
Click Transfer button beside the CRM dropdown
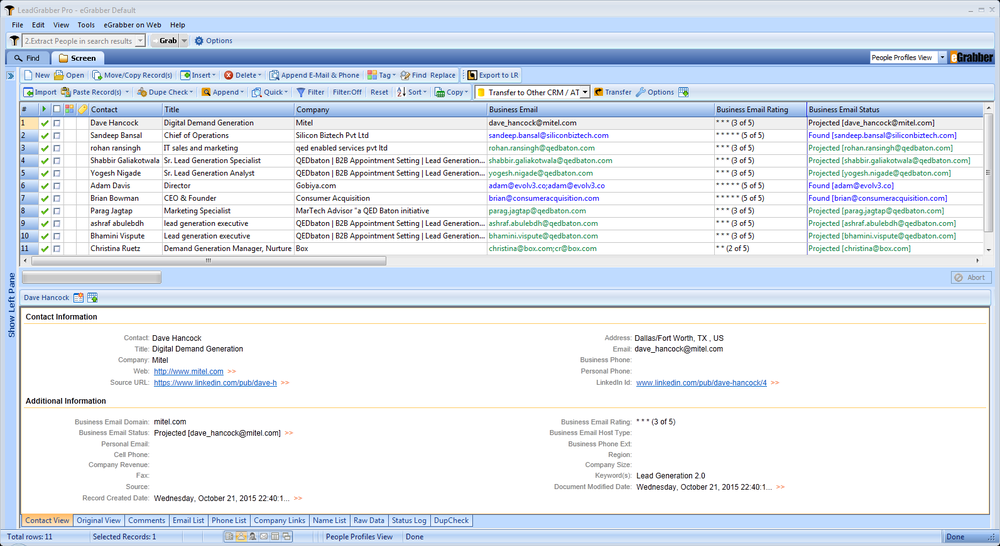tap(612, 92)
